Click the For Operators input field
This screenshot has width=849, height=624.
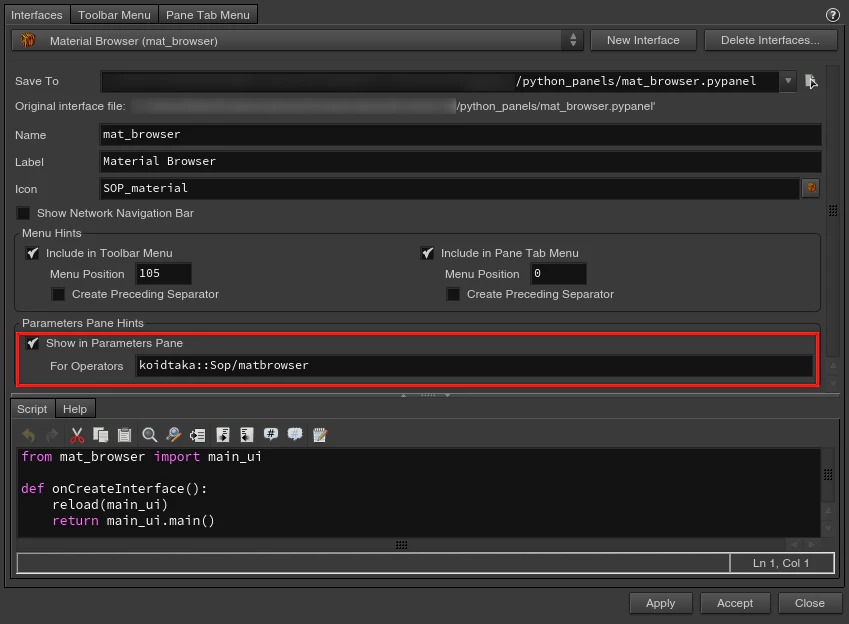pyautogui.click(x=474, y=366)
